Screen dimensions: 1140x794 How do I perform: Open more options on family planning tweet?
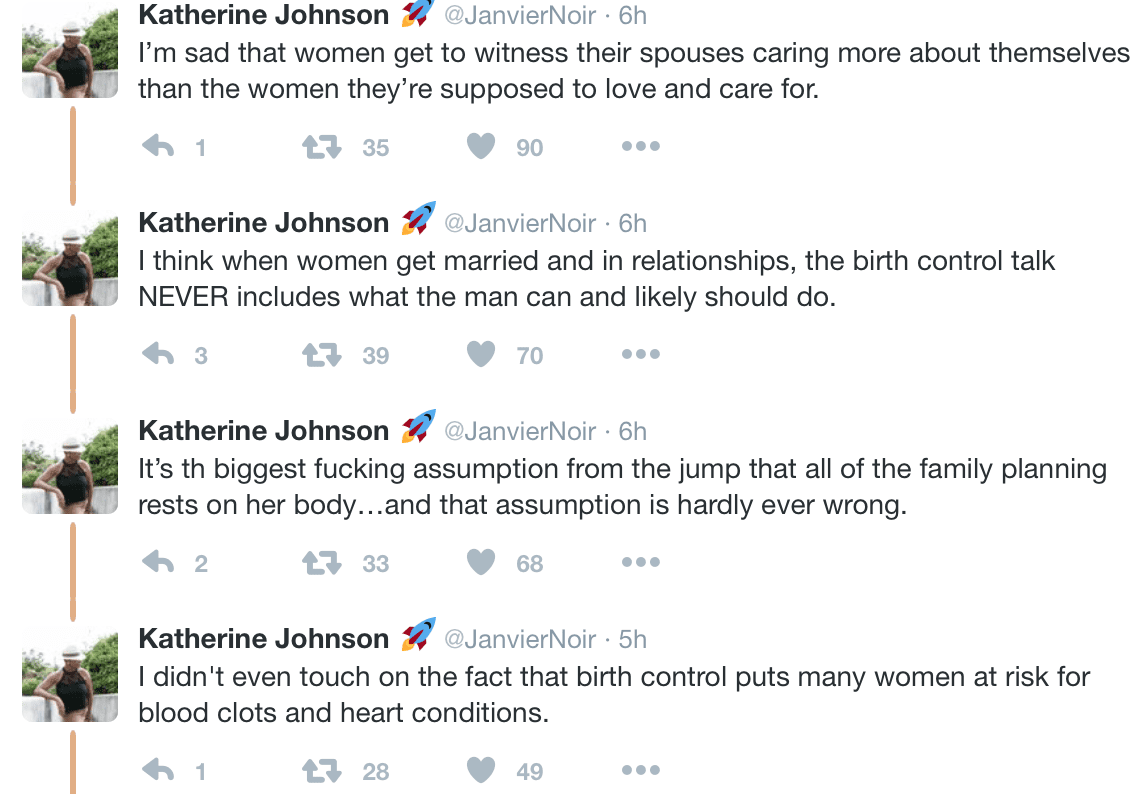click(641, 562)
